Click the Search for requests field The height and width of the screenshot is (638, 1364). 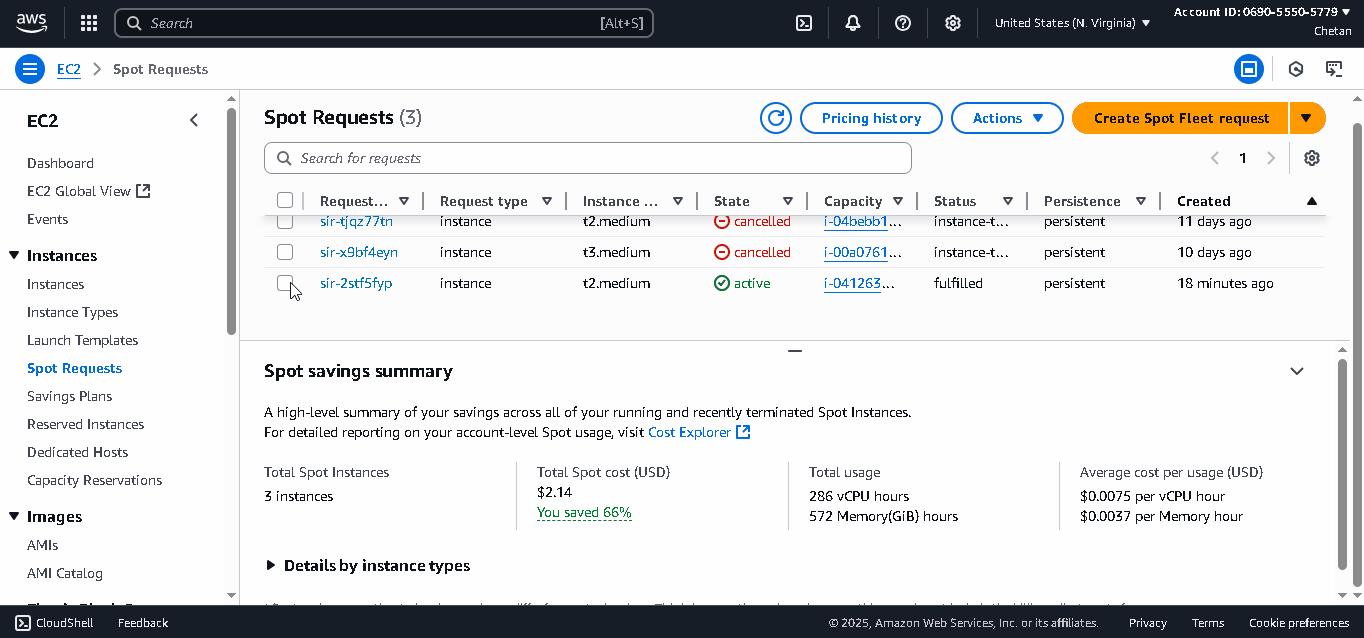click(x=588, y=158)
